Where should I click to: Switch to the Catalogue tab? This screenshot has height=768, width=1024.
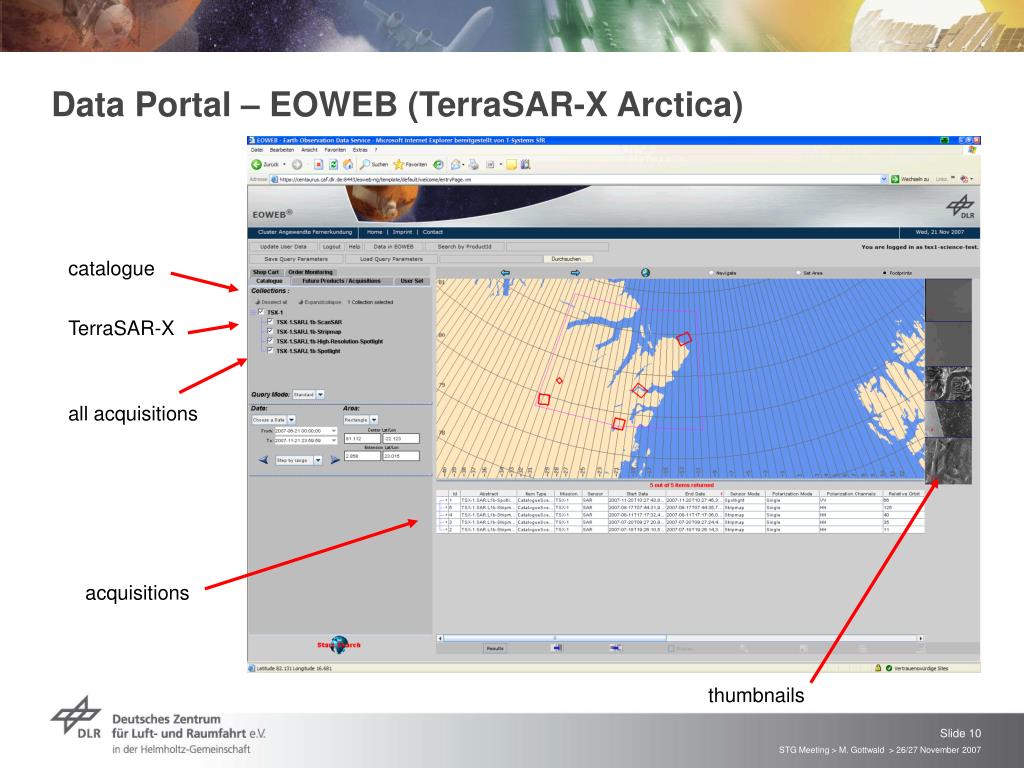(269, 281)
